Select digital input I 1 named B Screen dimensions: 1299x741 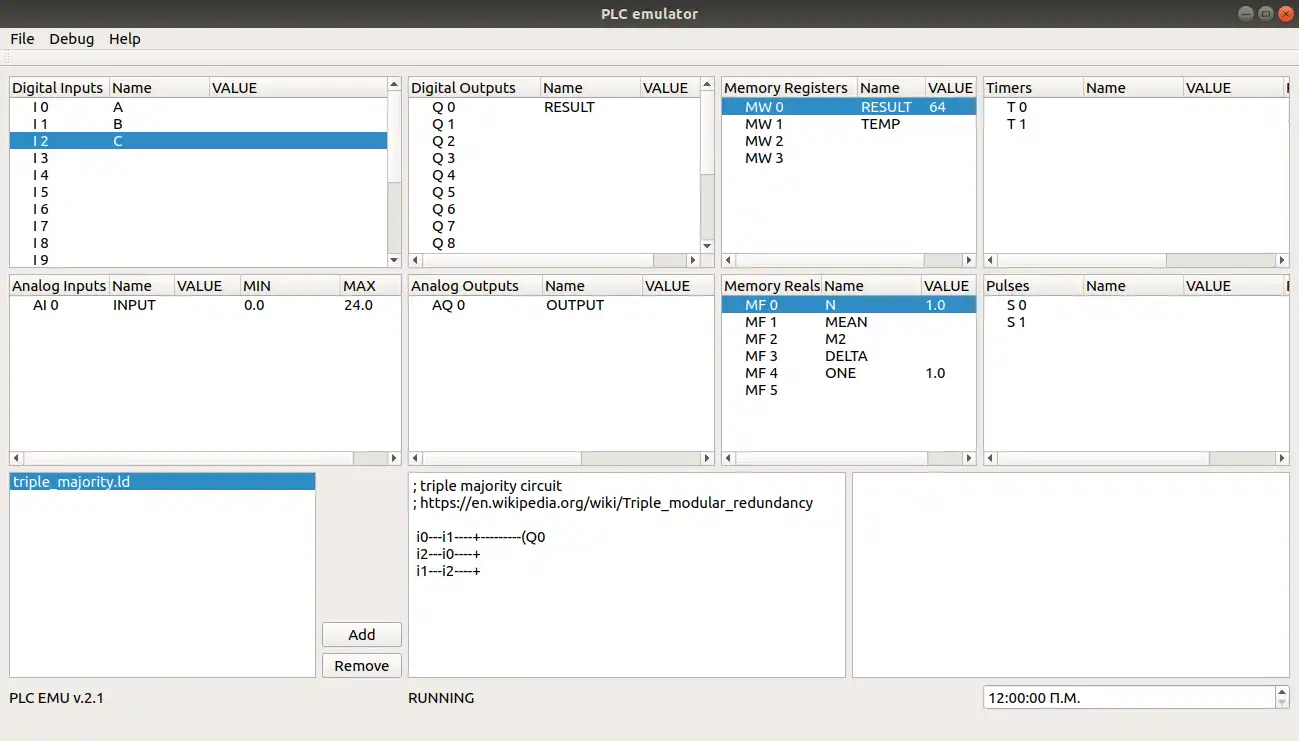point(118,124)
